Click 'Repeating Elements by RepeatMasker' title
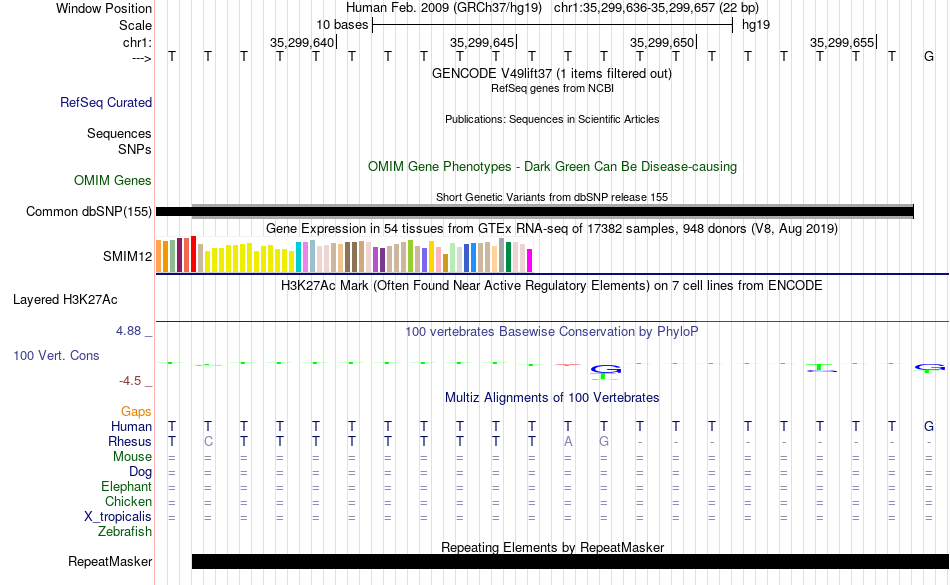This screenshot has width=950, height=585. click(x=552, y=547)
